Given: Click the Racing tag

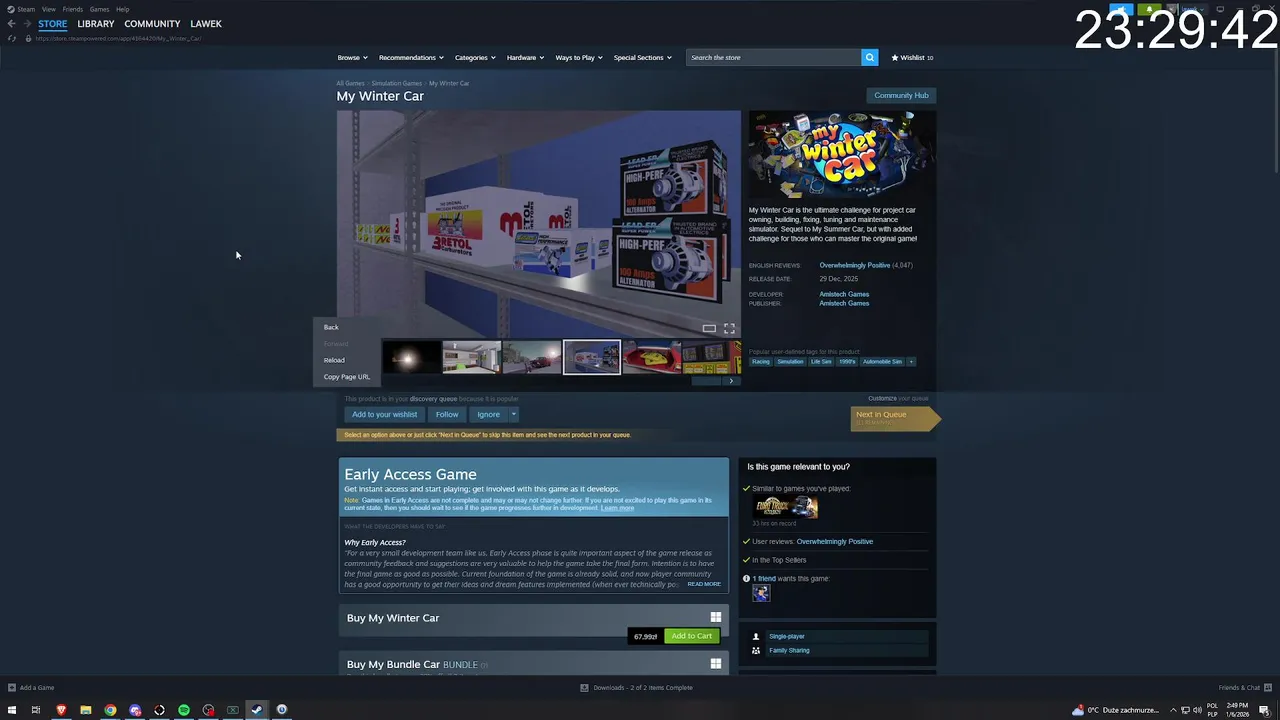Looking at the screenshot, I should pos(761,361).
